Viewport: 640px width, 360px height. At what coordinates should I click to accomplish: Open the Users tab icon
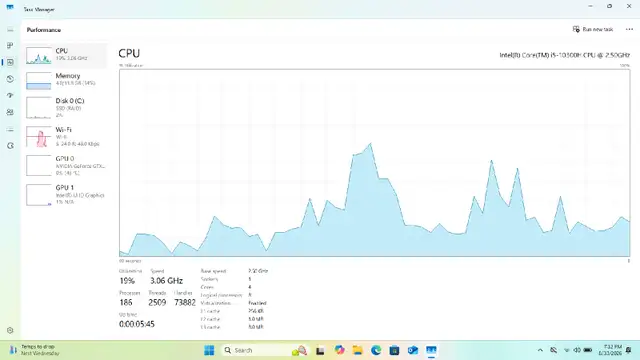[10, 112]
